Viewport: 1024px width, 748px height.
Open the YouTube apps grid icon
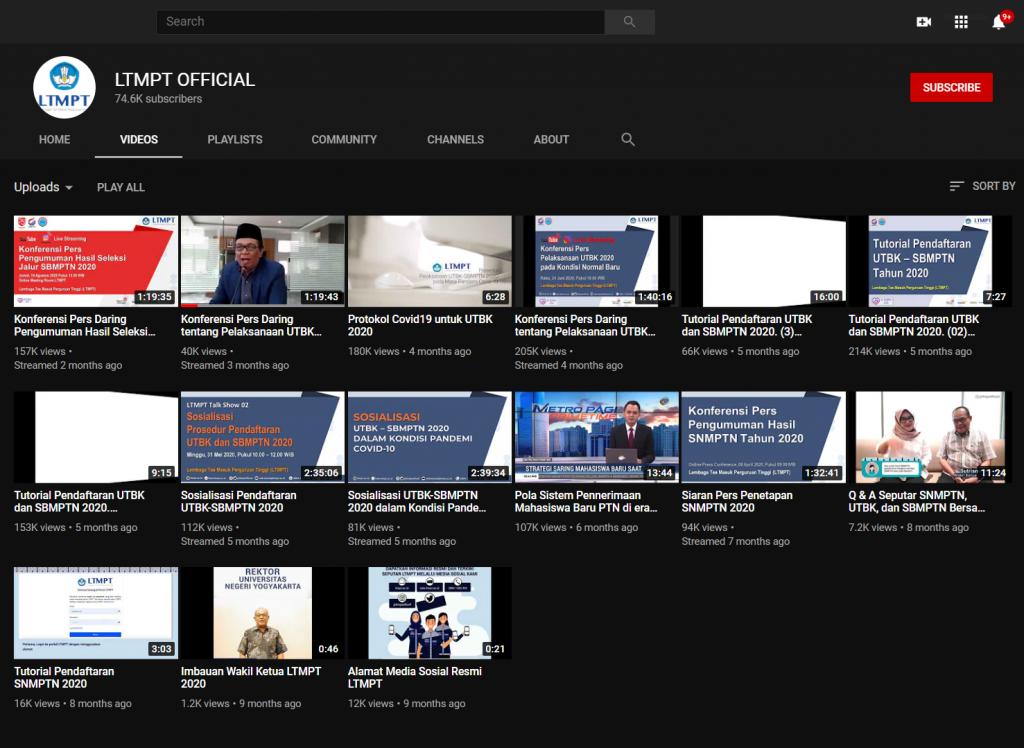961,22
